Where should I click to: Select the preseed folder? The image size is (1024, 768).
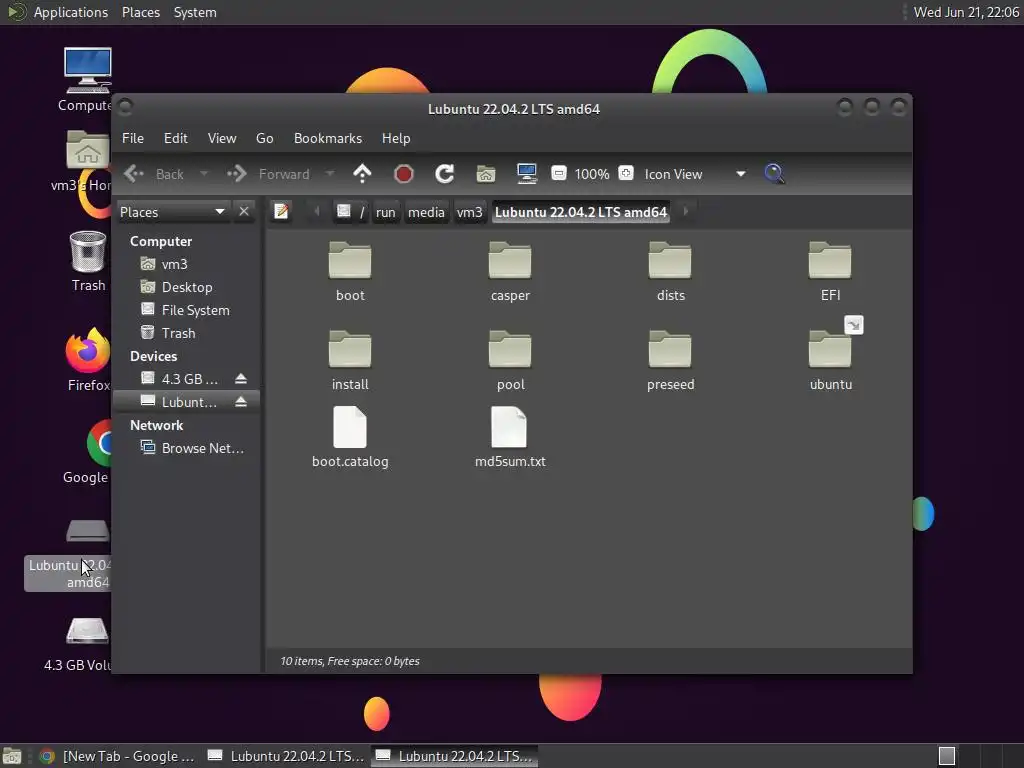pyautogui.click(x=670, y=360)
